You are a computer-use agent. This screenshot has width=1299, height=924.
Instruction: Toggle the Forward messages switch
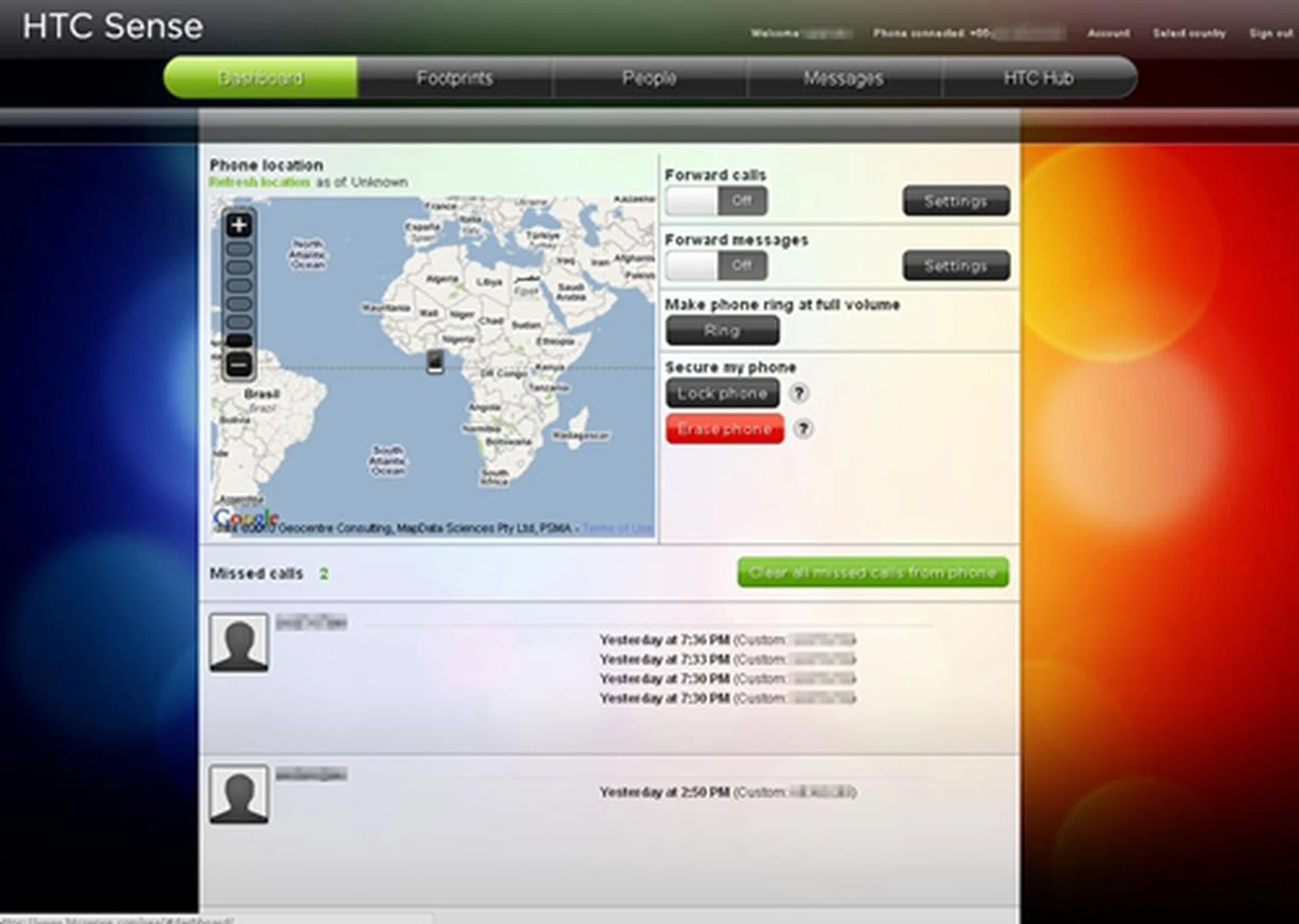(716, 266)
